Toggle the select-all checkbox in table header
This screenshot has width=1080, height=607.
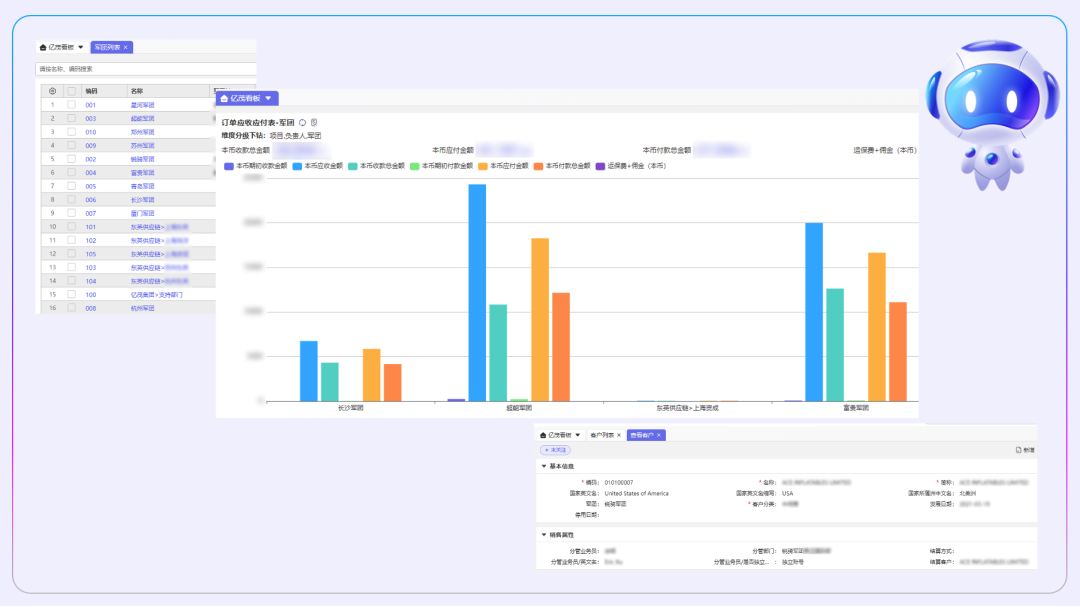(71, 91)
